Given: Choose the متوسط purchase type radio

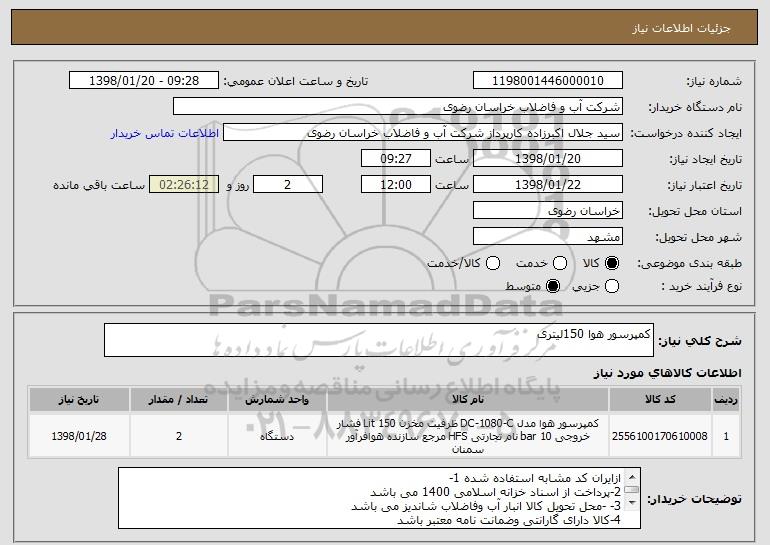Looking at the screenshot, I should tap(553, 286).
